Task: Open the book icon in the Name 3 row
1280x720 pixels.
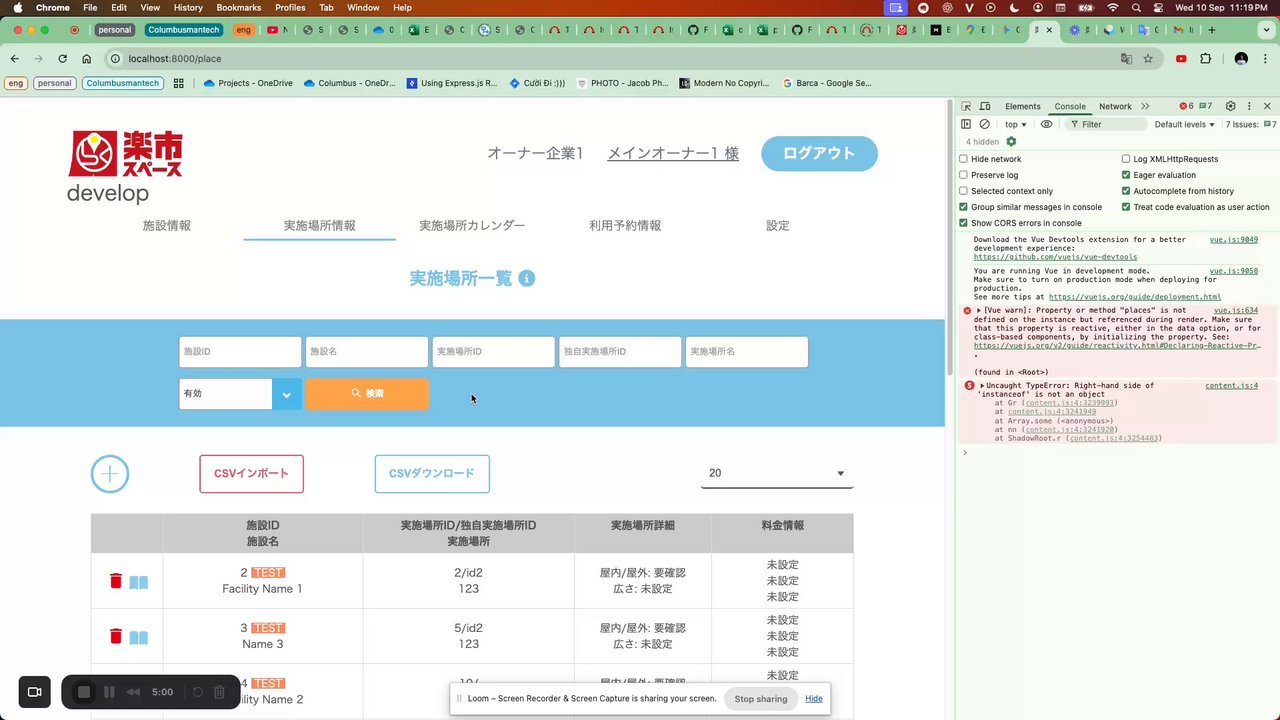Action: 138,637
